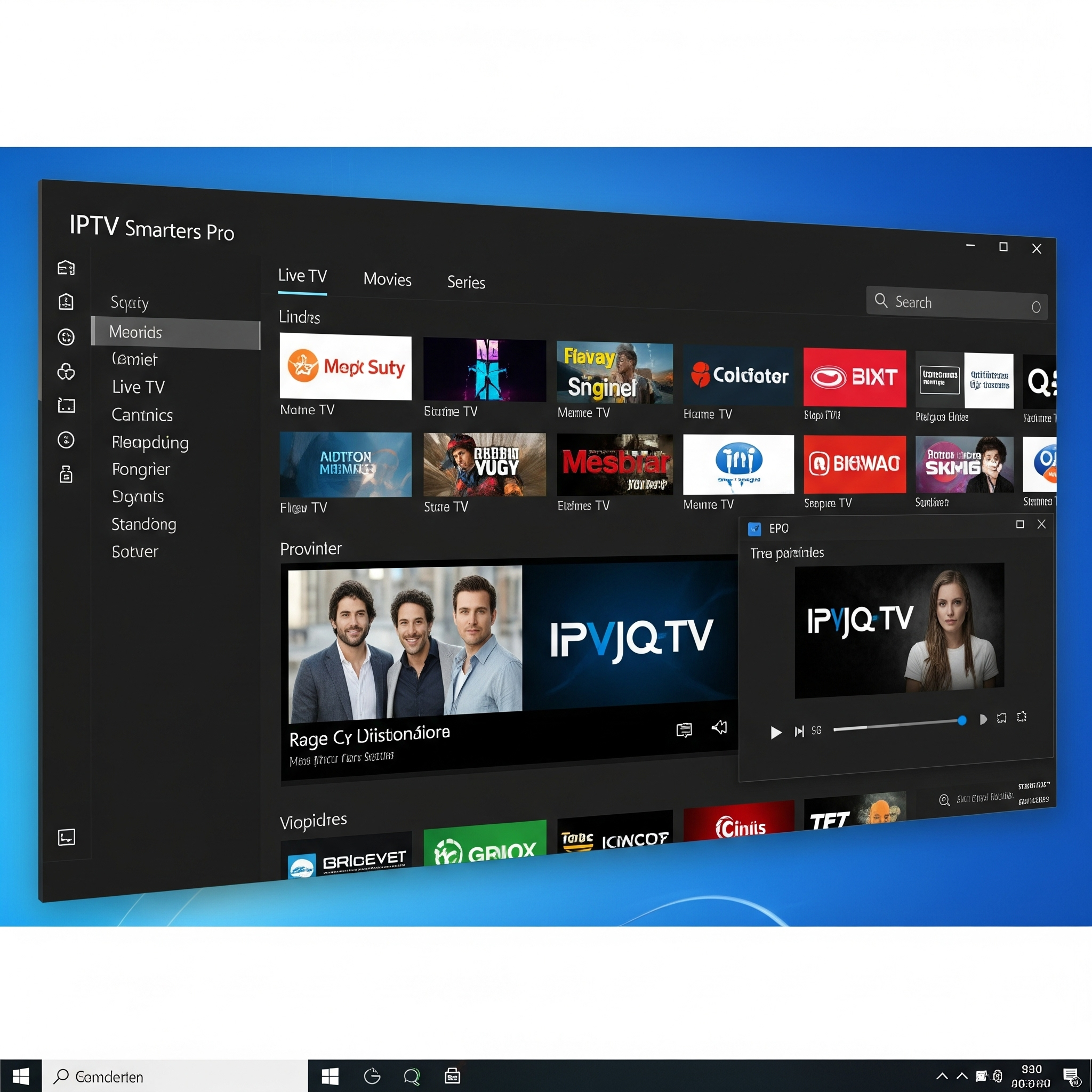Switch to the Series tab
Viewport: 1092px width, 1092px height.
tap(465, 282)
